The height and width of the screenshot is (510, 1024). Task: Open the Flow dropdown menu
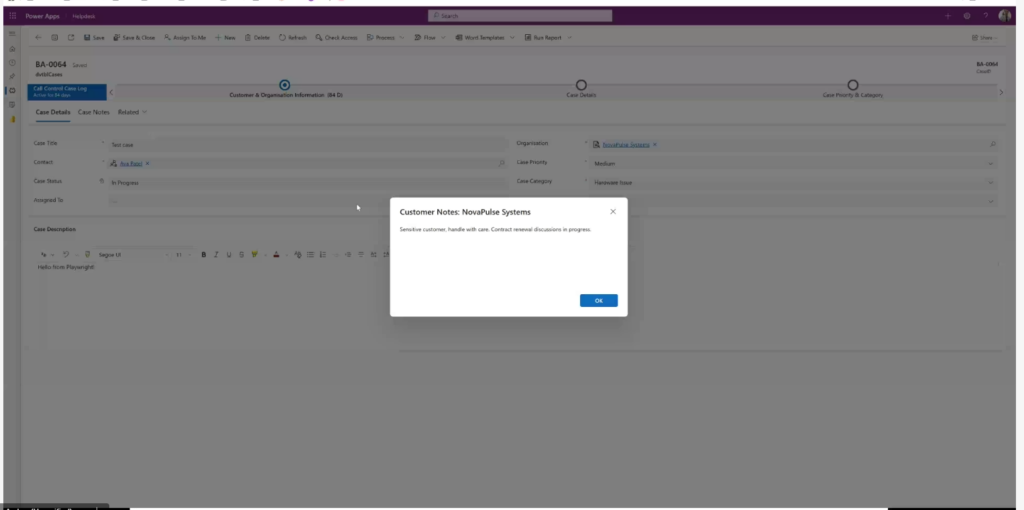tap(430, 38)
